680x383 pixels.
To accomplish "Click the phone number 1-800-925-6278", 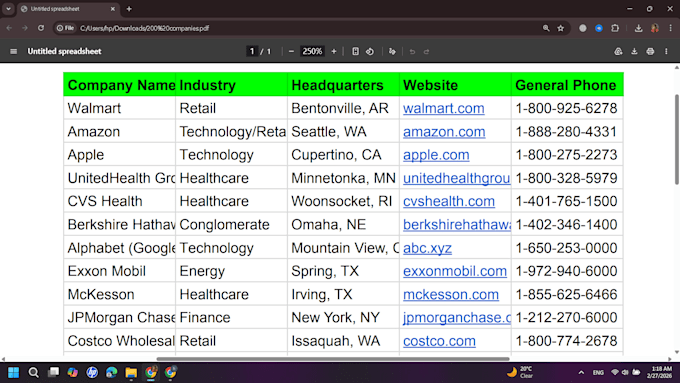I will (566, 108).
